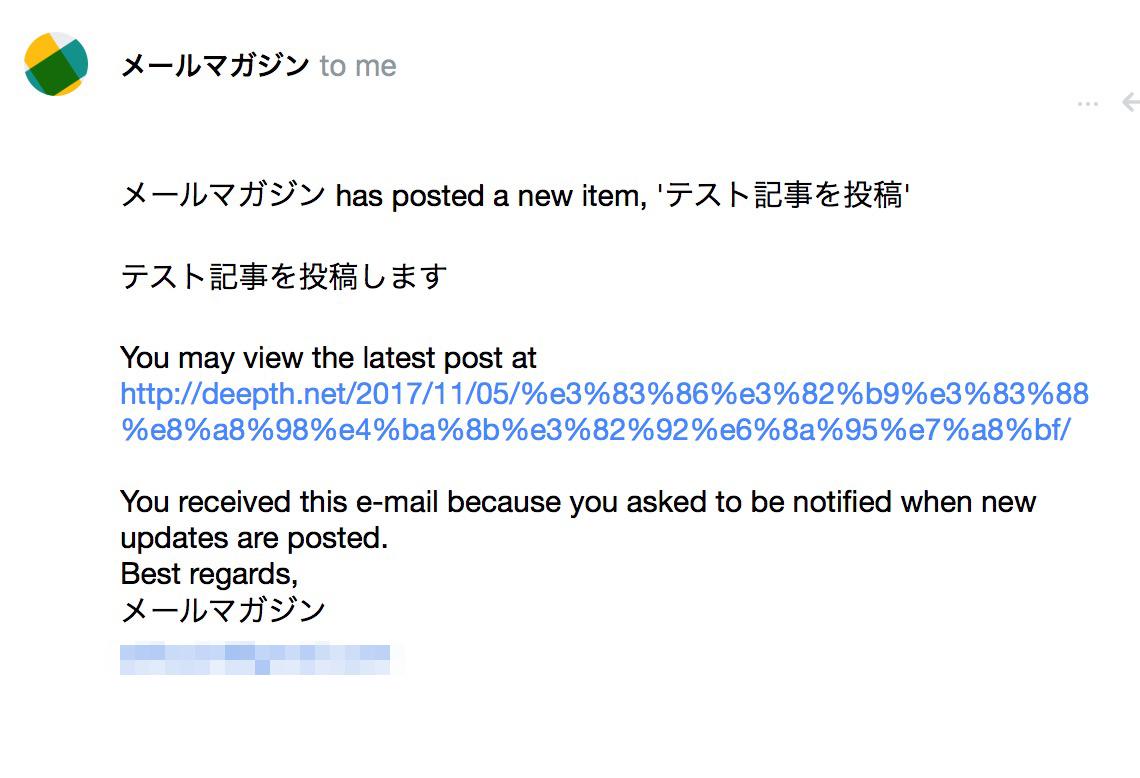The width and height of the screenshot is (1140, 778).
Task: Click 'You may view the latest post at'
Action: point(328,358)
